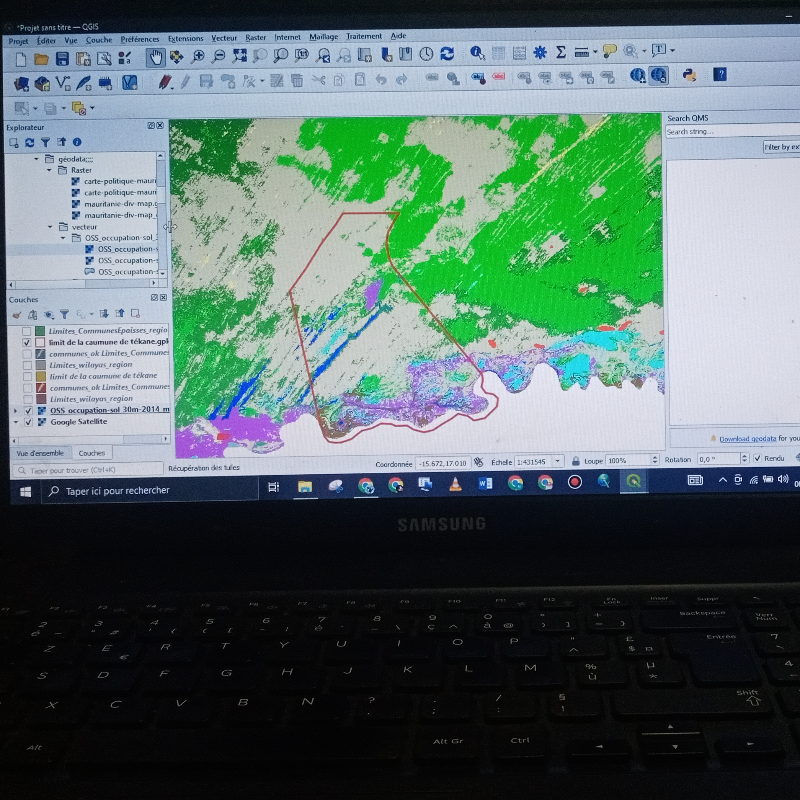The height and width of the screenshot is (800, 800).
Task: Click the Filter by extent button
Action: tap(780, 147)
